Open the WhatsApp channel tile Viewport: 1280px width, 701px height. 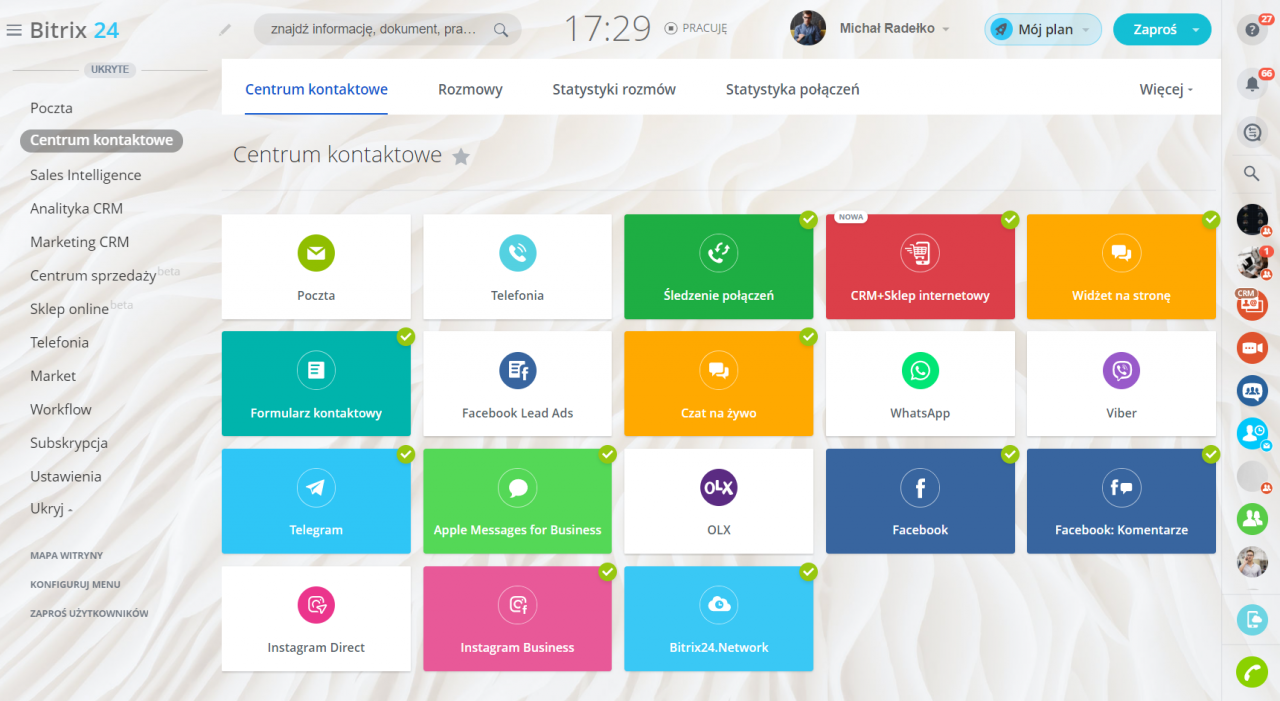(x=920, y=384)
